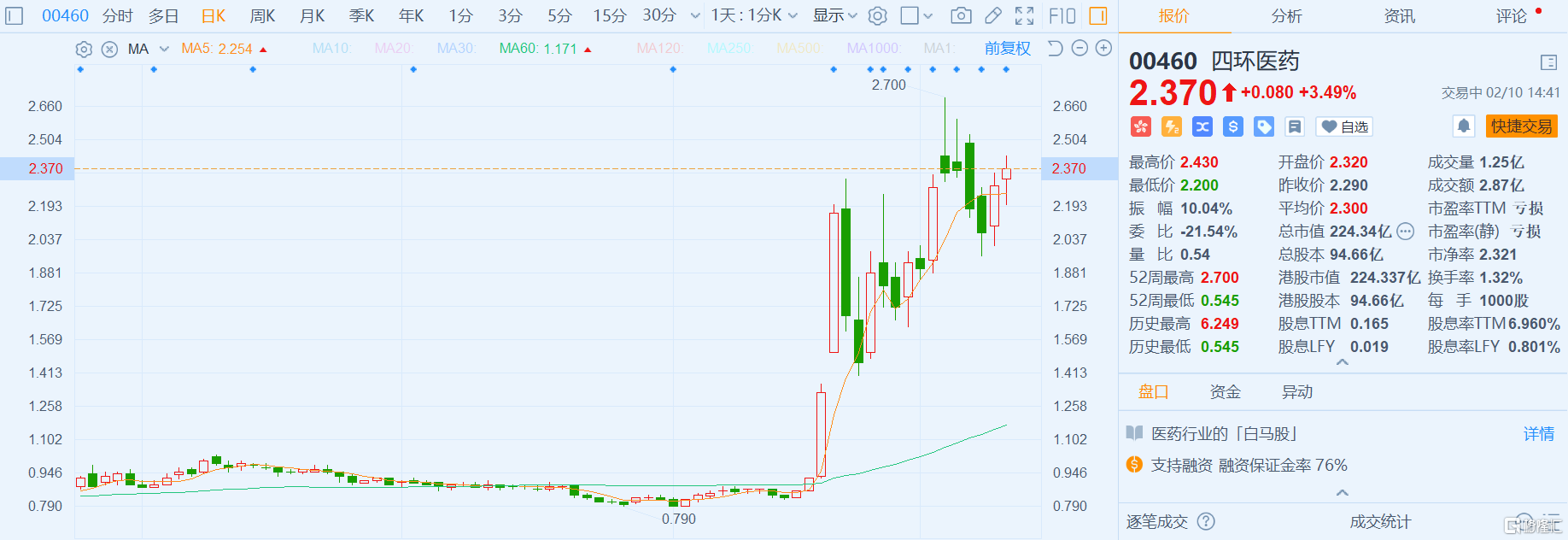Open the 资讯 news tab

[1399, 15]
